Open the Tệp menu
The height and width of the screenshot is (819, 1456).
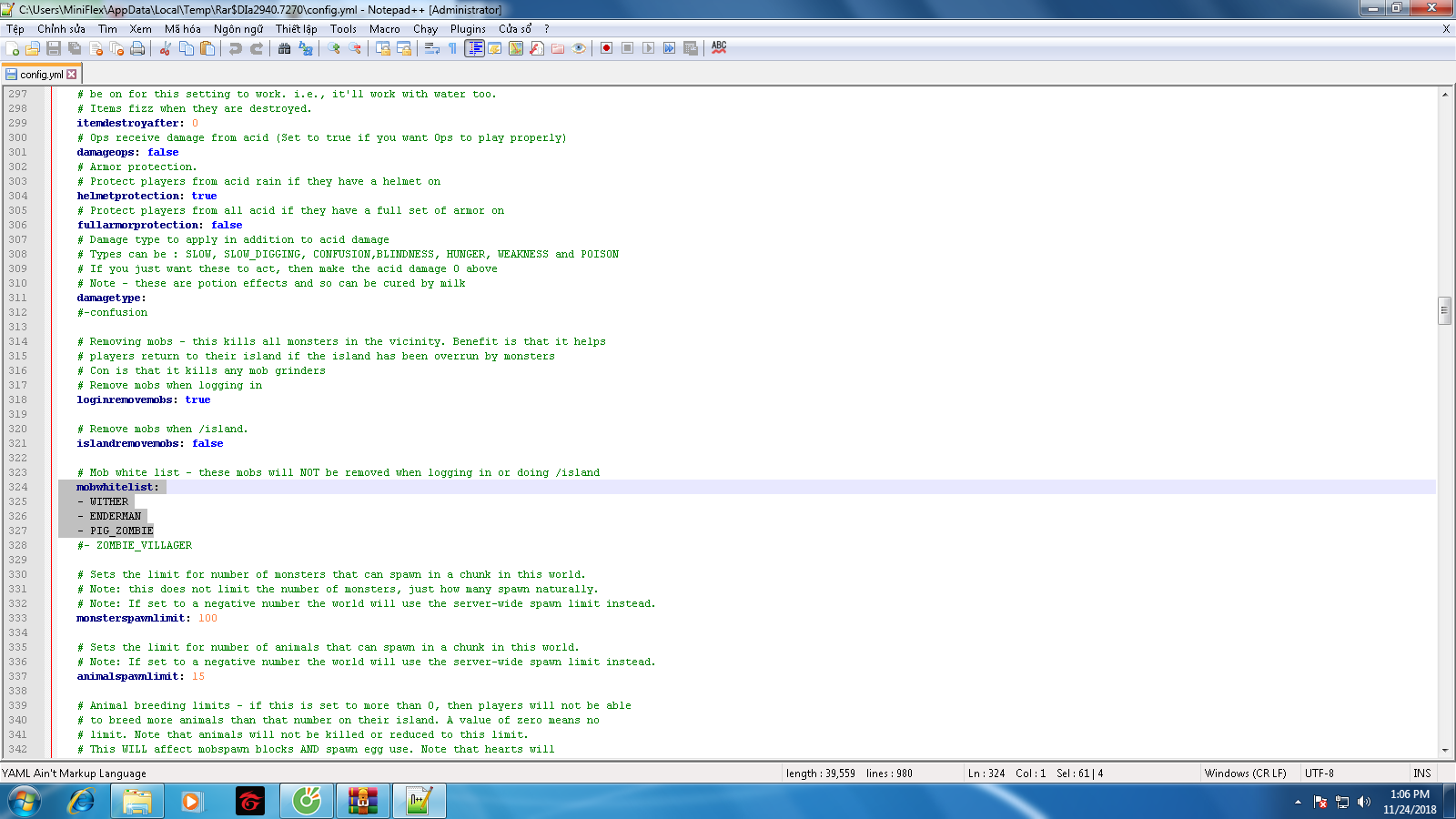15,29
